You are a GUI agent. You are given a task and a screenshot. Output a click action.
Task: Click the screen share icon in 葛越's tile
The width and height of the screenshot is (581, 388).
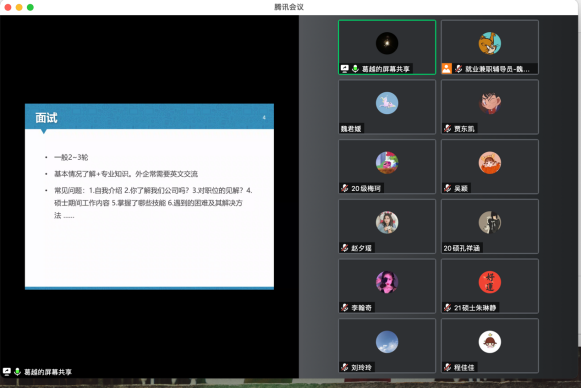345,69
